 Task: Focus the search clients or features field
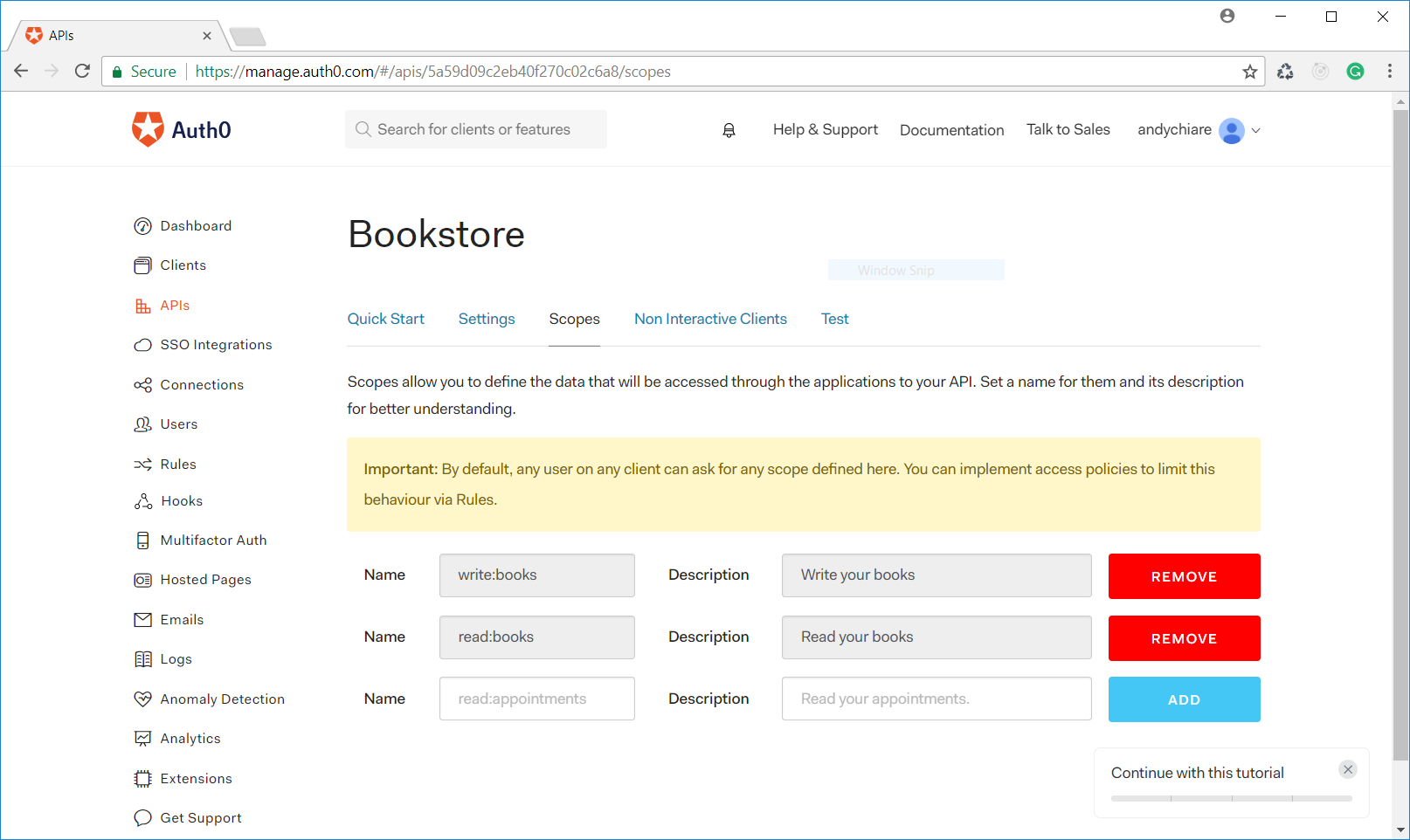(476, 129)
